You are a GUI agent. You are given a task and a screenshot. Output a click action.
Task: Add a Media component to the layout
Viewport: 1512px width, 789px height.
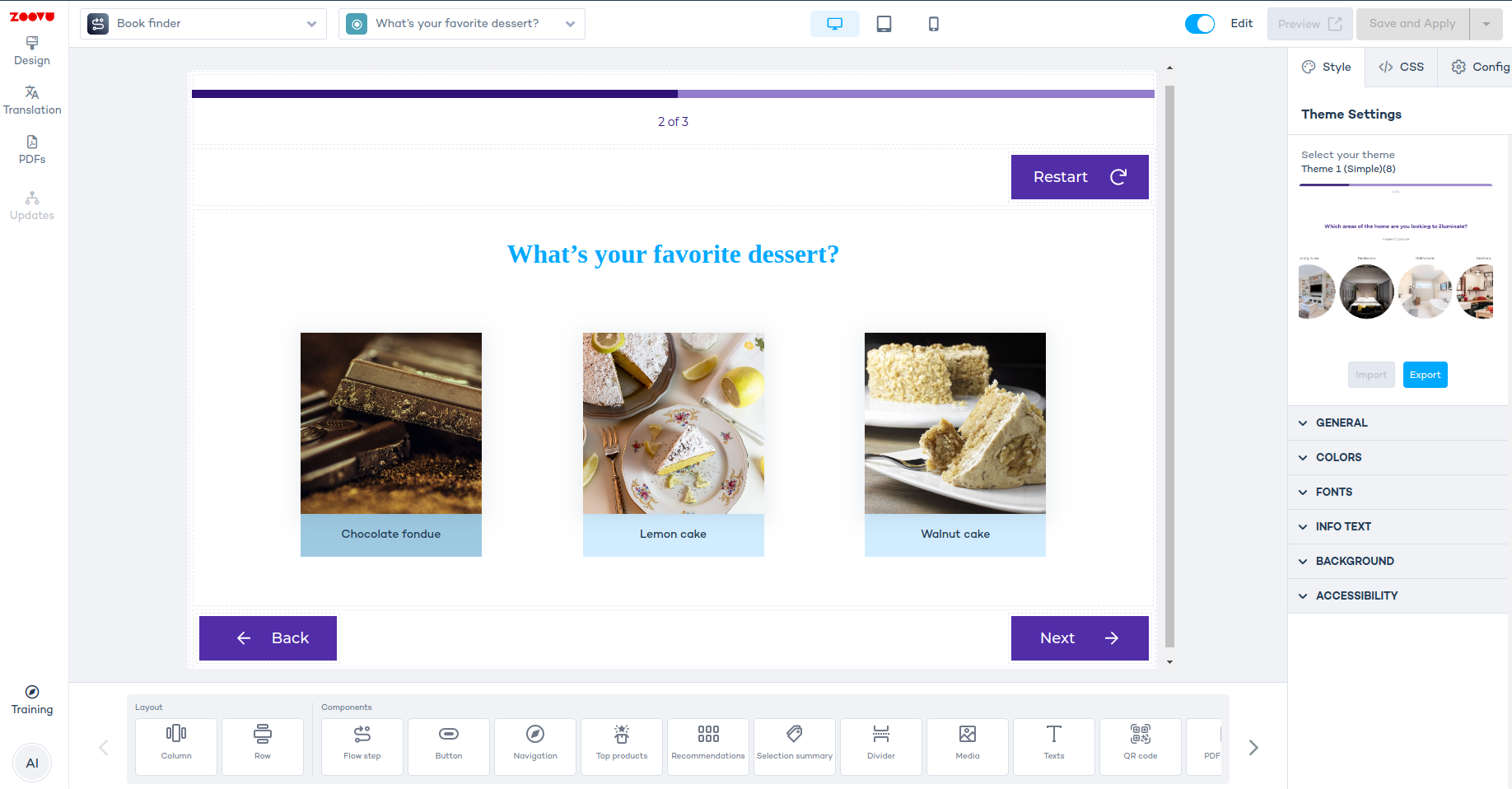click(967, 746)
